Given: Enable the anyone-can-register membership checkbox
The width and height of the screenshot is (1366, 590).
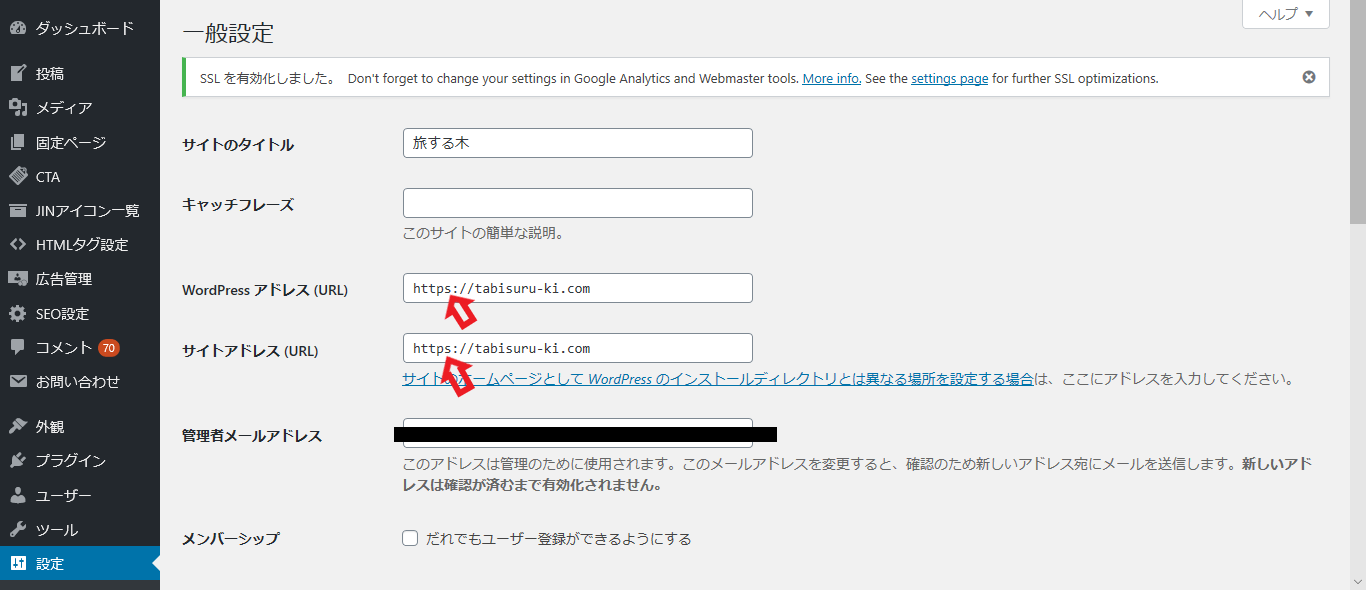Looking at the screenshot, I should [x=410, y=539].
